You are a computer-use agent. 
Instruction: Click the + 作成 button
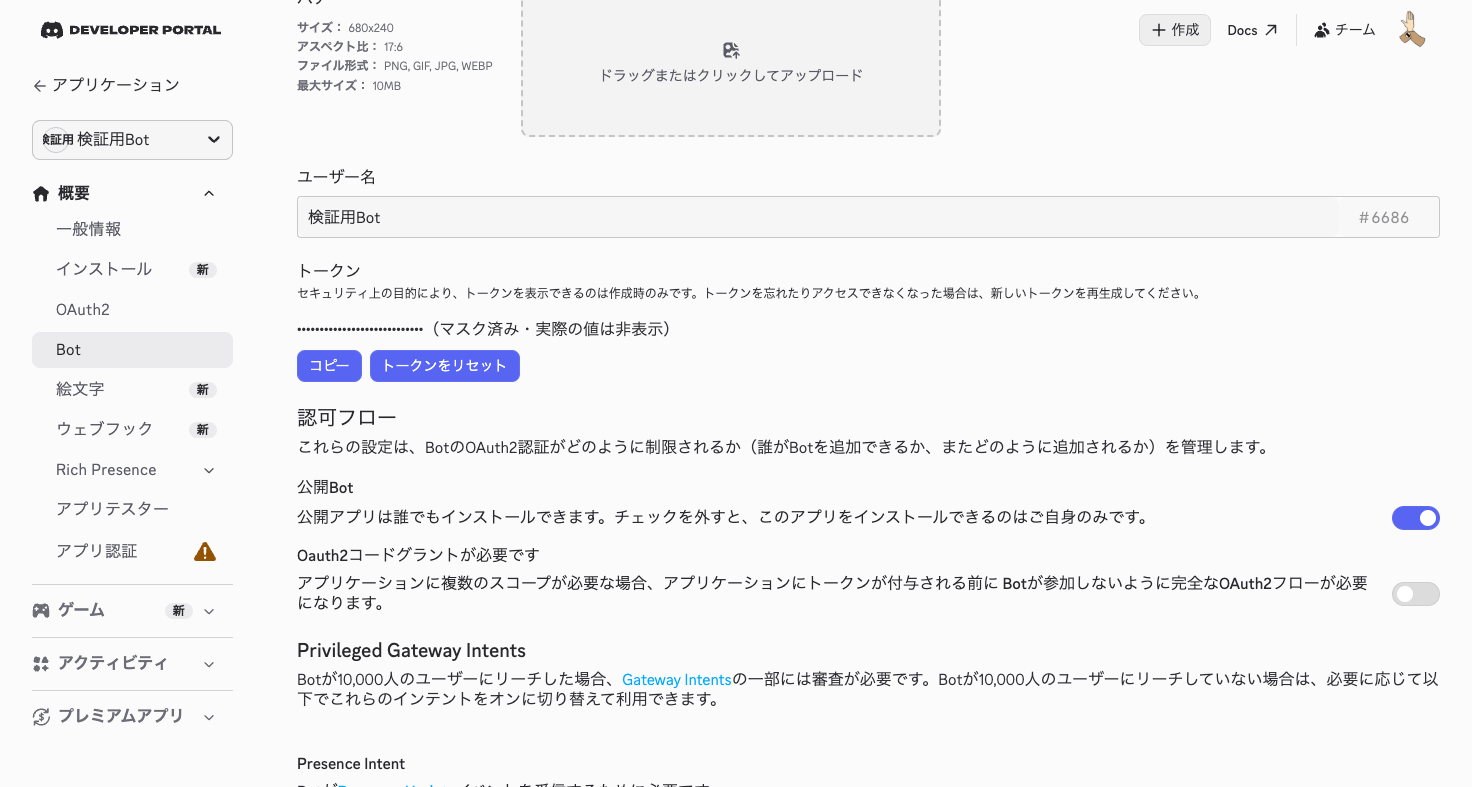coord(1175,30)
